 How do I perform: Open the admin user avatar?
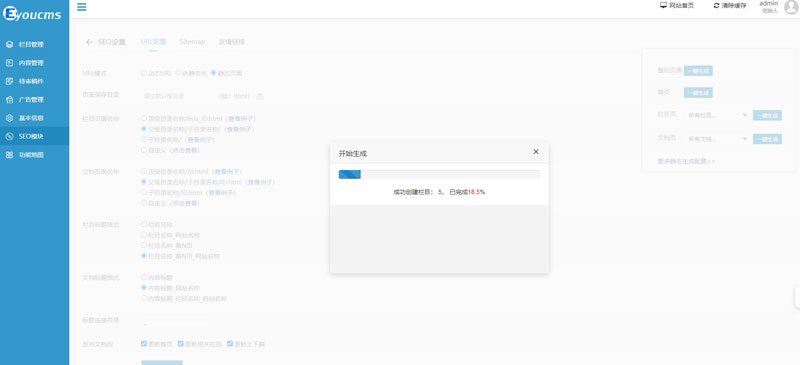pos(791,7)
